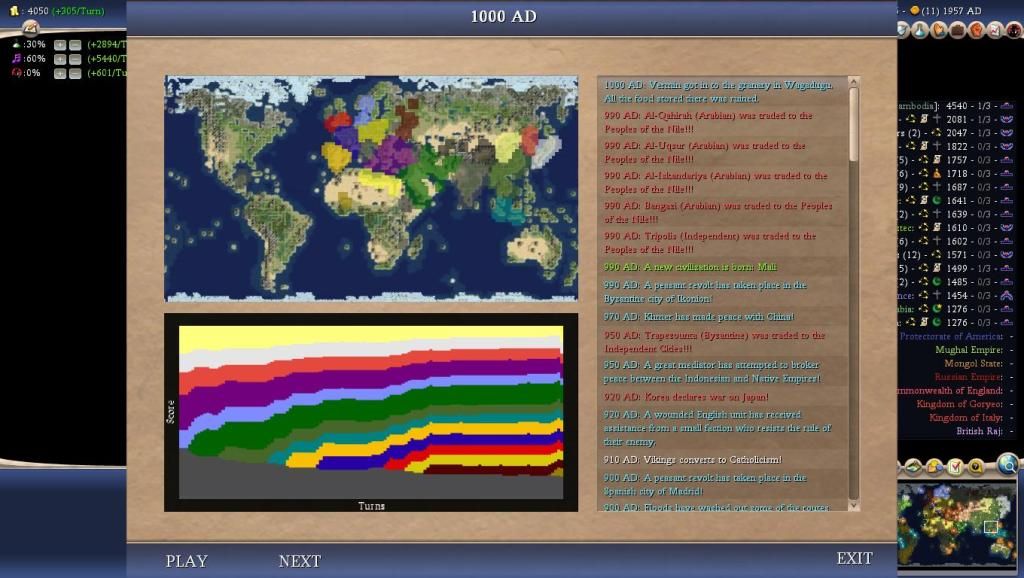Increase research rate with plus button
Screen dimensions: 1024x578
point(60,45)
